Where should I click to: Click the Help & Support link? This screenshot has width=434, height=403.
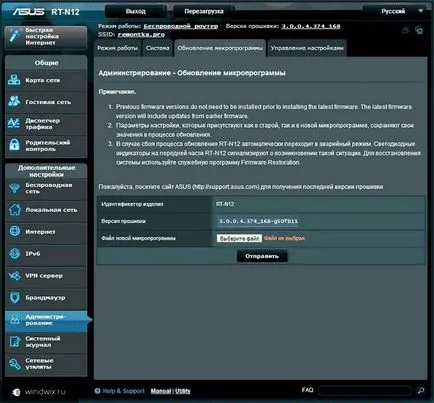124,391
